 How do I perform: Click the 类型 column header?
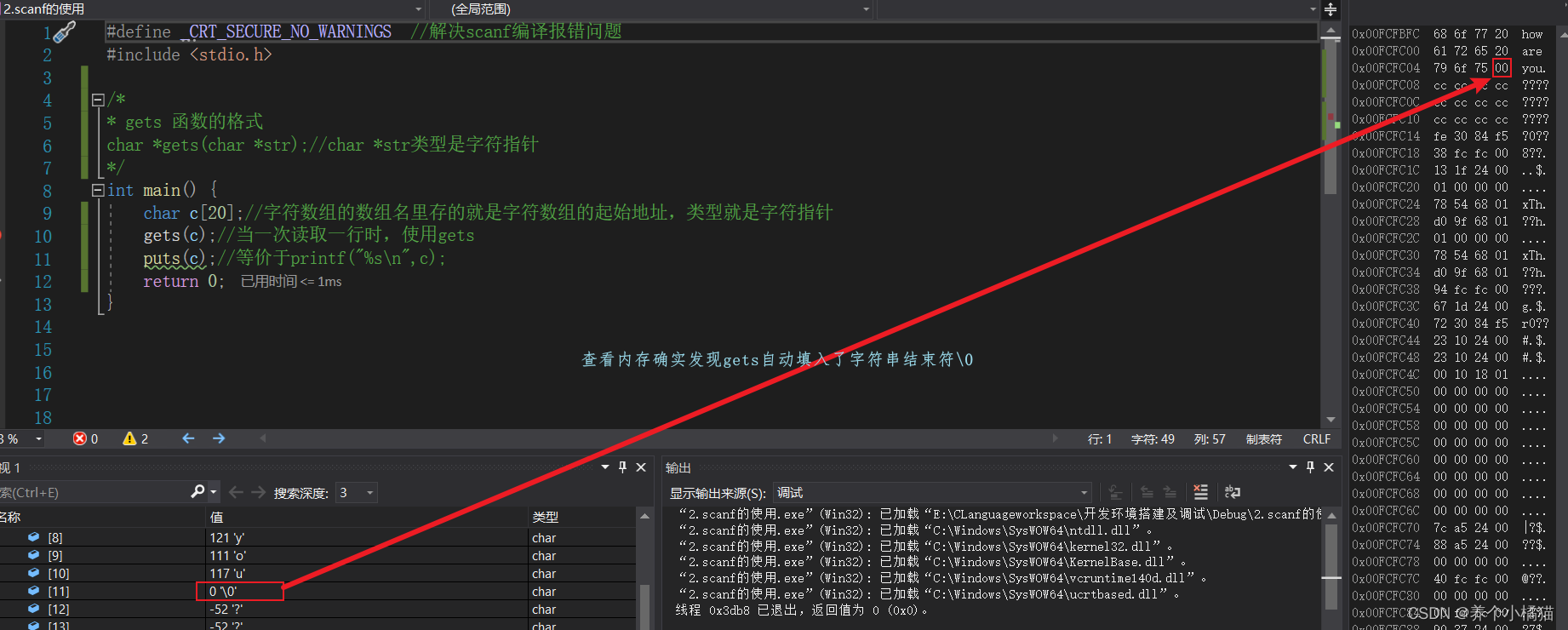[x=582, y=517]
